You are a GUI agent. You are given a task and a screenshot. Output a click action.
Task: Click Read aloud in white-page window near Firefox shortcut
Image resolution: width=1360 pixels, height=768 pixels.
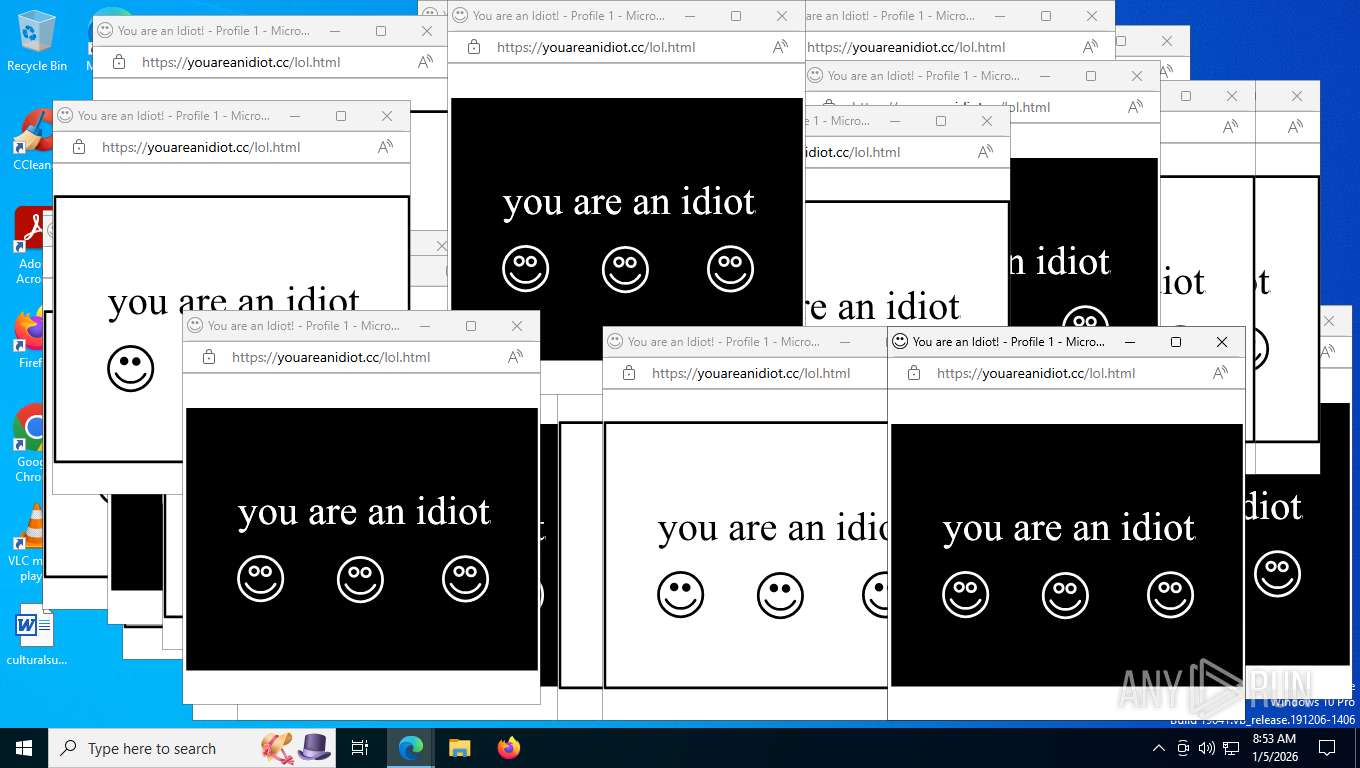point(385,147)
